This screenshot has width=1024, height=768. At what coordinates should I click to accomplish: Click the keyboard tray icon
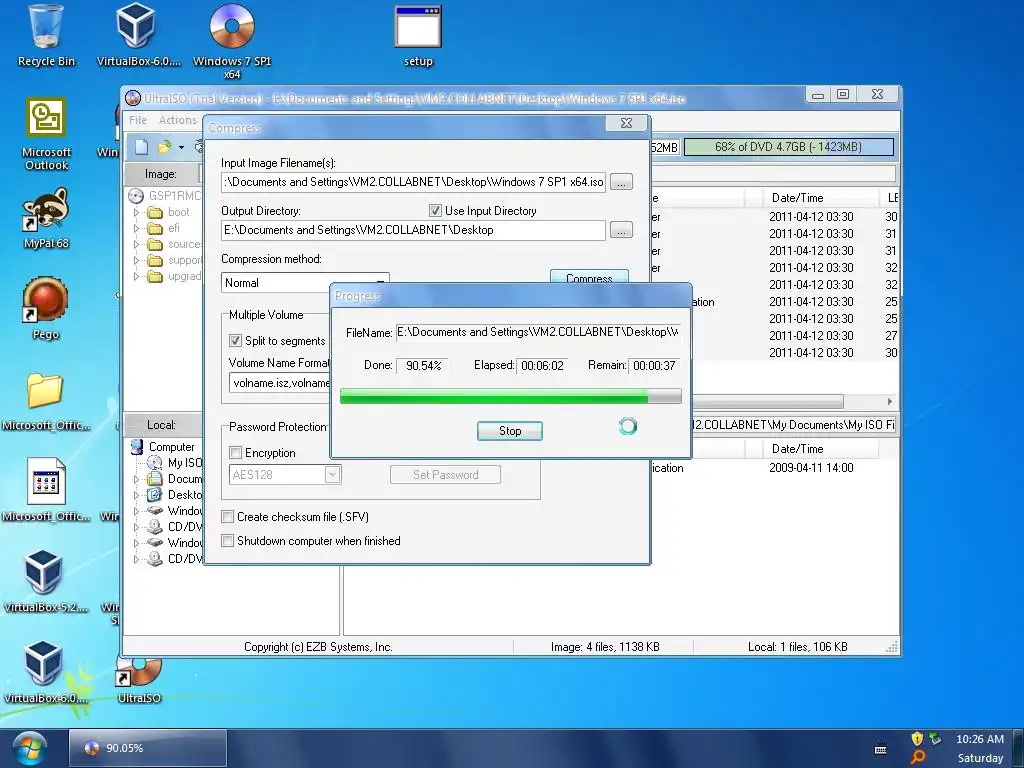click(880, 749)
